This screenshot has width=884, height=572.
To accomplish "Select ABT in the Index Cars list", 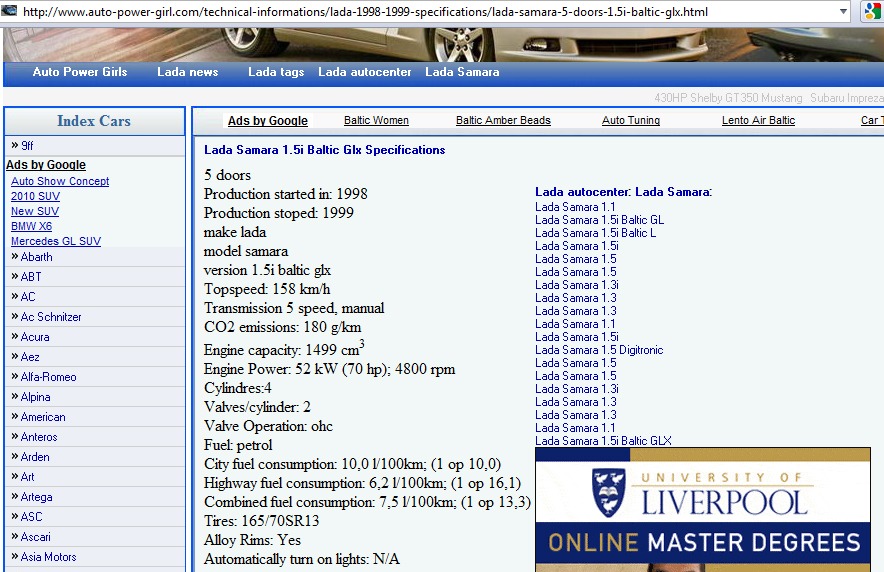I will pos(31,277).
